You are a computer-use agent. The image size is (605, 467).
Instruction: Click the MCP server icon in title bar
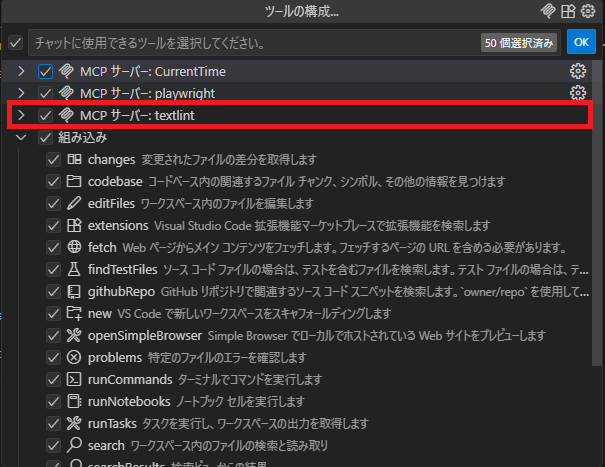[x=548, y=11]
